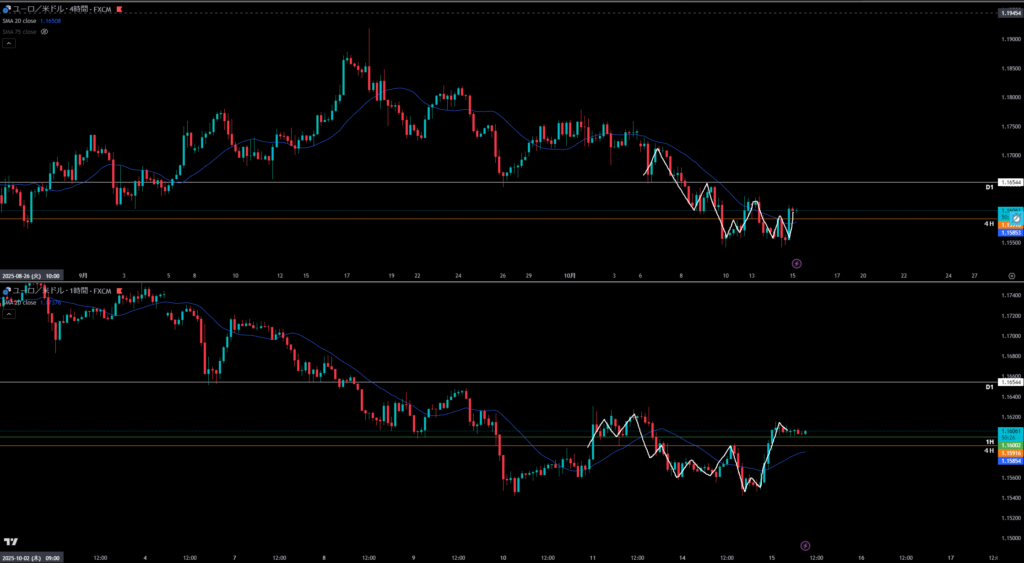This screenshot has height=563, width=1024.
Task: Open the economic event lightning icon on upper chart
Action: (797, 263)
